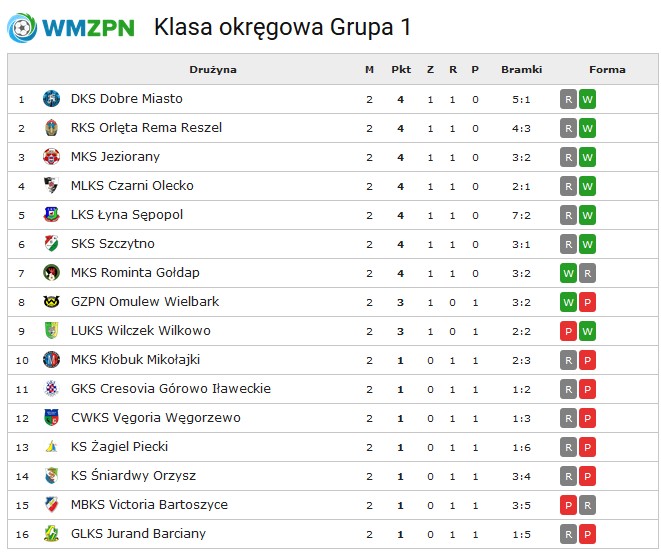661x556 pixels.
Task: Click red P form badge for Omulew Wielbark
Action: 587,302
